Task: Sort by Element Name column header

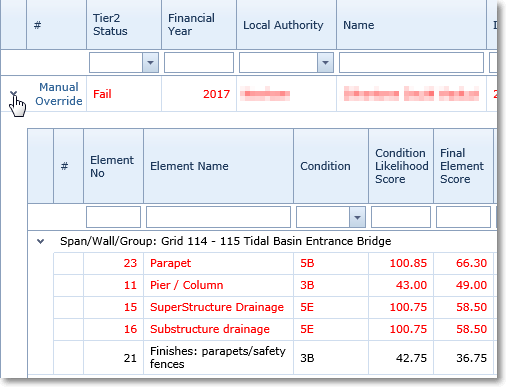Action: (218, 166)
